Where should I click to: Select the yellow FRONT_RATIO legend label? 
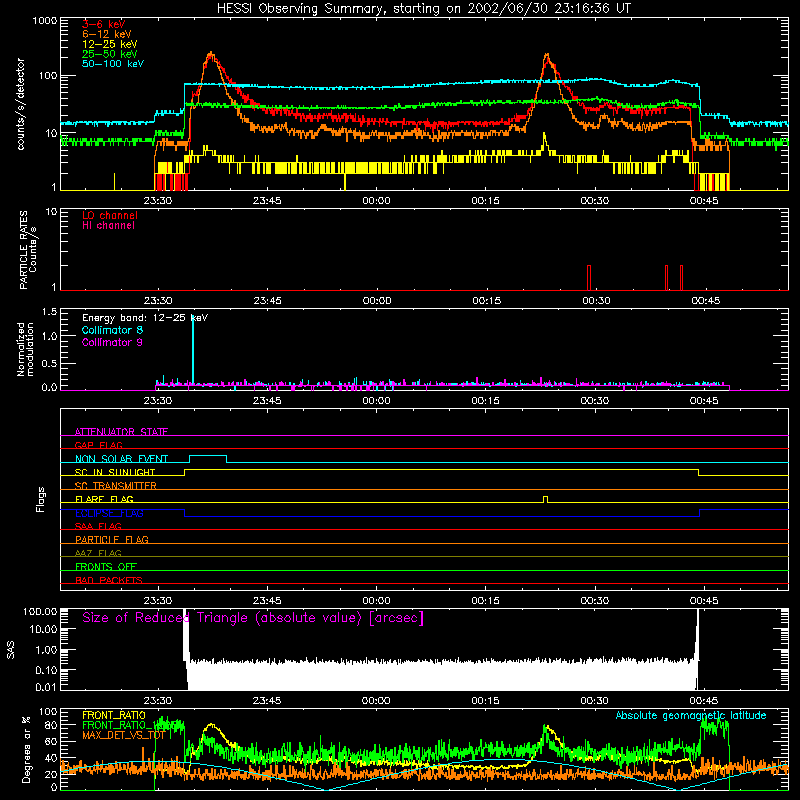pos(114,715)
